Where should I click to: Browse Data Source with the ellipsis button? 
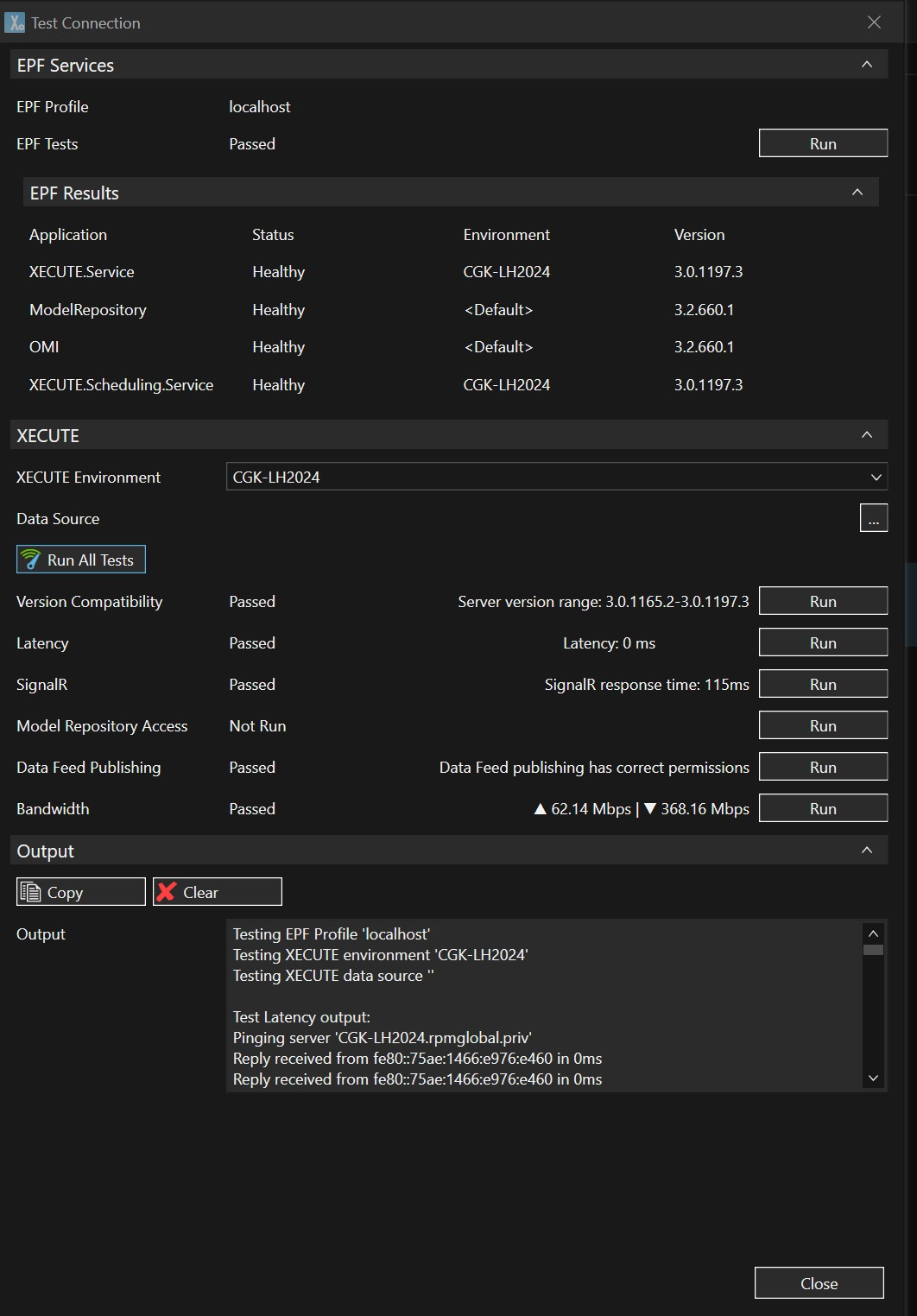[874, 518]
